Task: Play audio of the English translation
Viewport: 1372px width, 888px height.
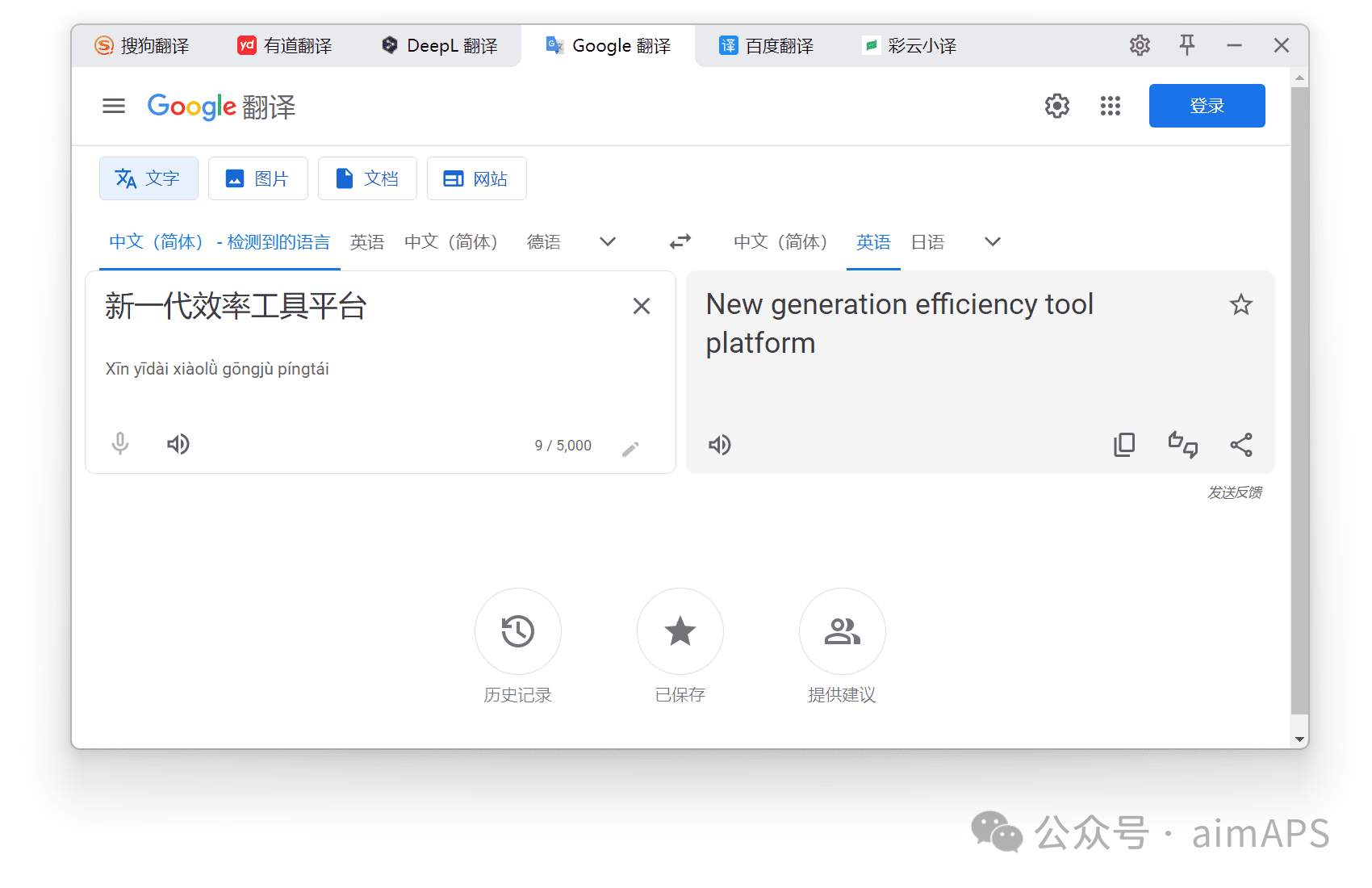Action: [719, 445]
